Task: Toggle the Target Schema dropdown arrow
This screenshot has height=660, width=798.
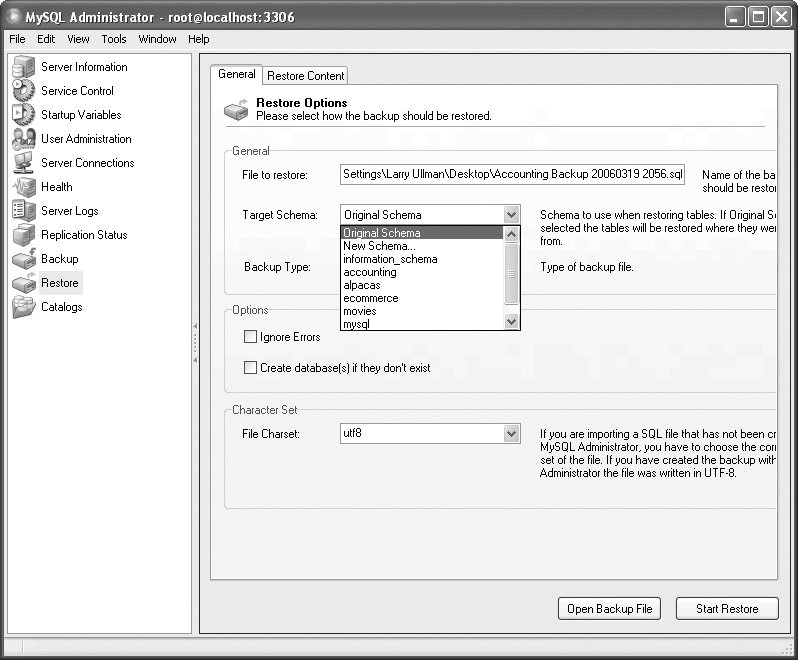Action: pos(511,215)
